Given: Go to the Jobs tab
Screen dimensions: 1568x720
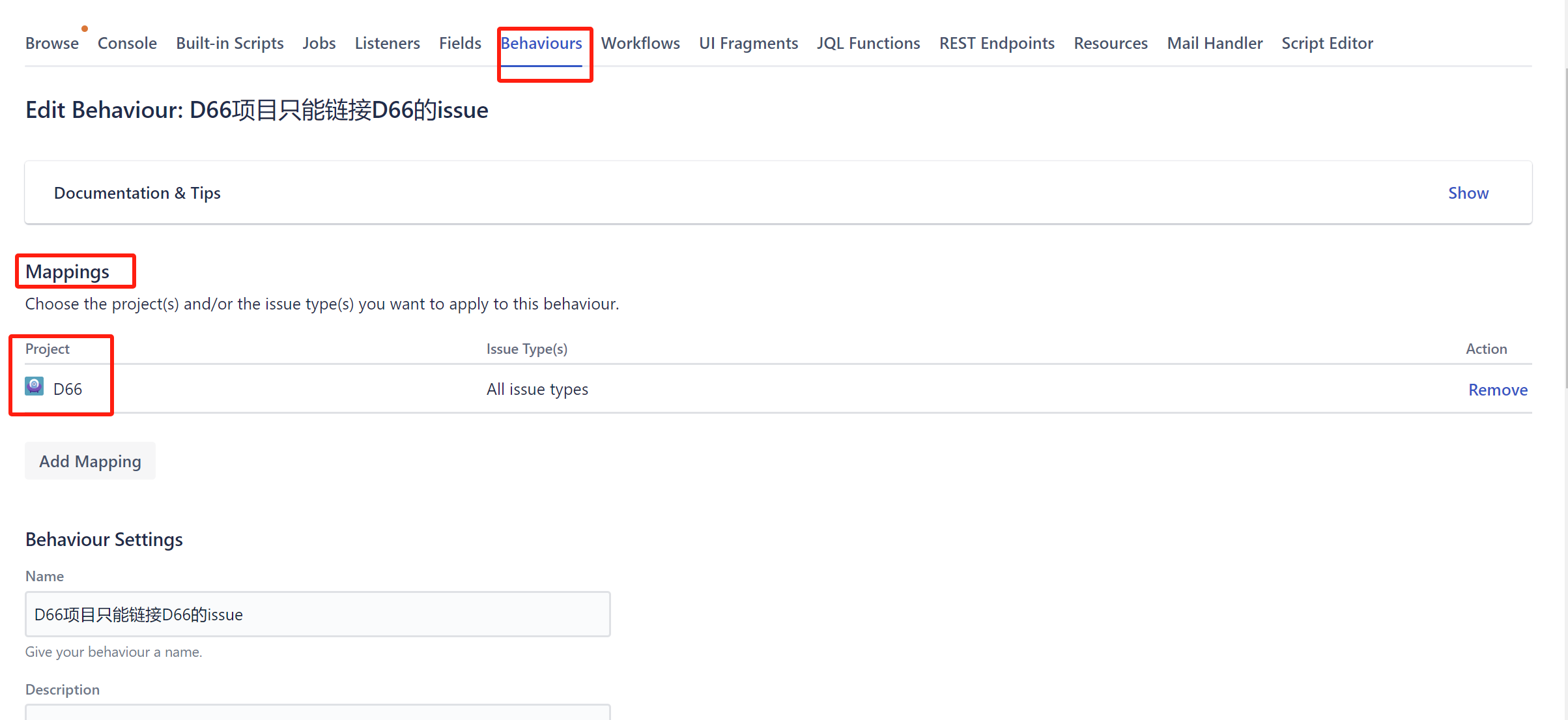Looking at the screenshot, I should [319, 43].
